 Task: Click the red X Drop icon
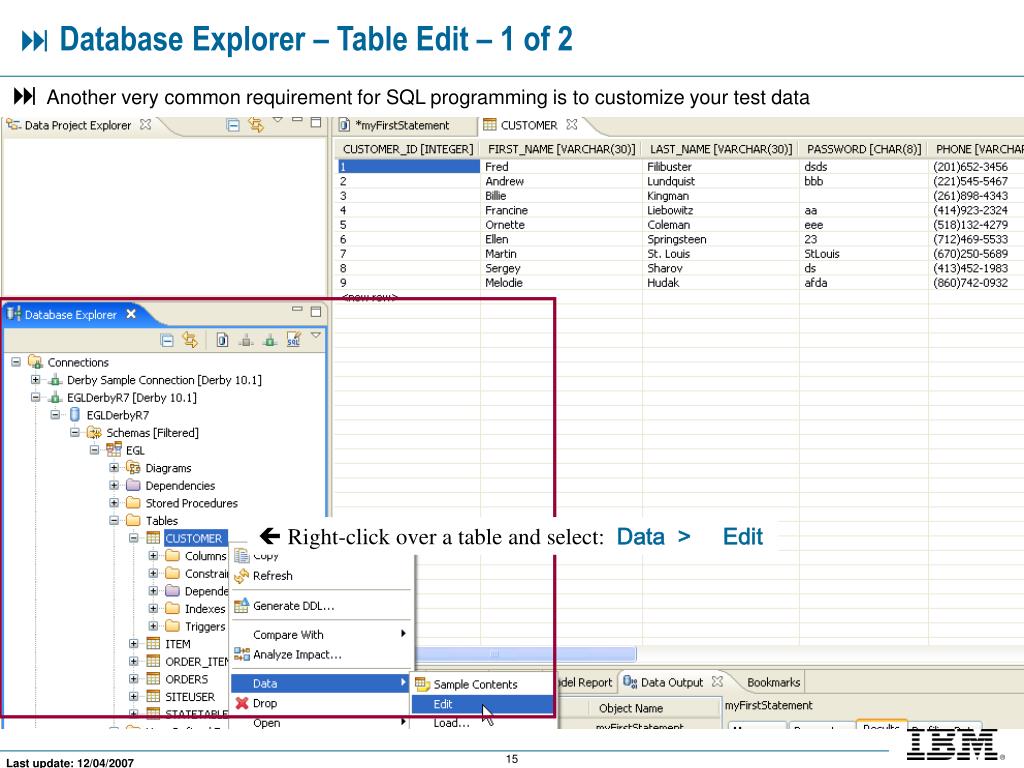(242, 703)
